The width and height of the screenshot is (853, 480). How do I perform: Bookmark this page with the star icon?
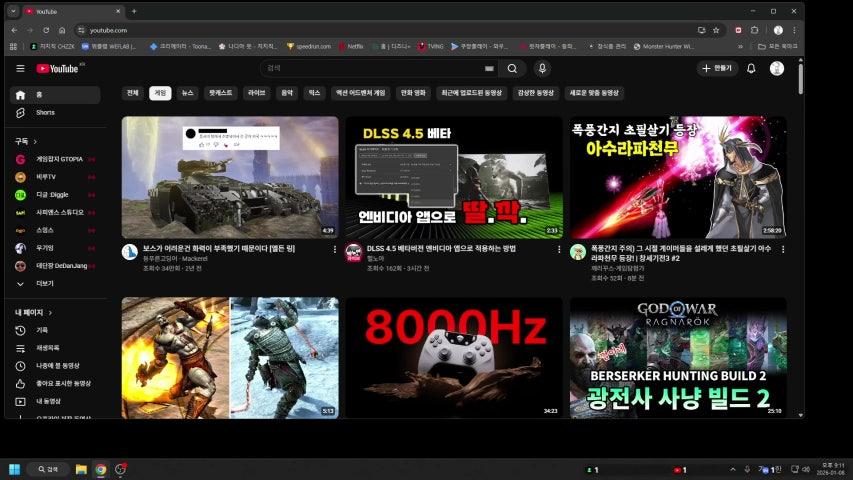(x=716, y=30)
